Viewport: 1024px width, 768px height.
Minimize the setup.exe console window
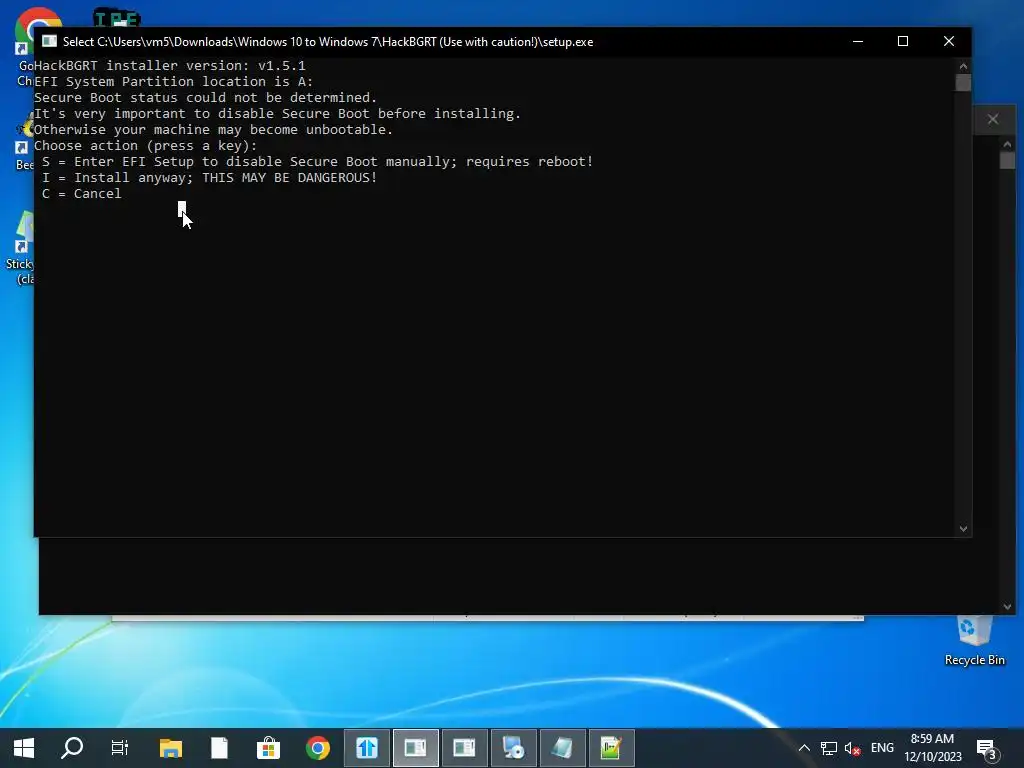pos(858,41)
